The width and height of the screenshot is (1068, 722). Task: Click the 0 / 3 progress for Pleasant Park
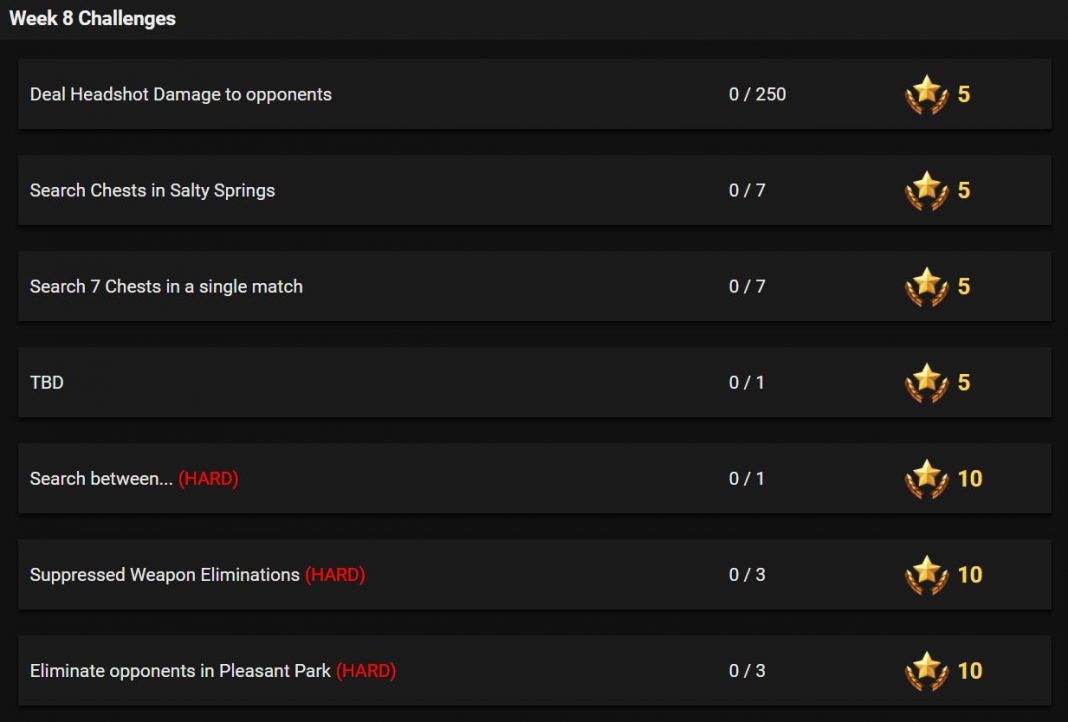pos(747,670)
